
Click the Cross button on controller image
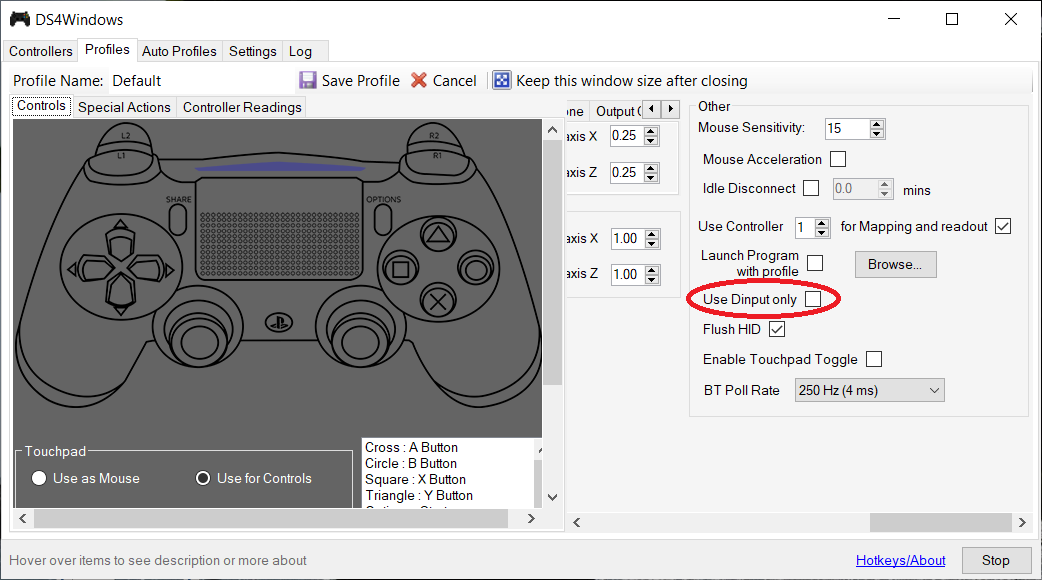[436, 299]
